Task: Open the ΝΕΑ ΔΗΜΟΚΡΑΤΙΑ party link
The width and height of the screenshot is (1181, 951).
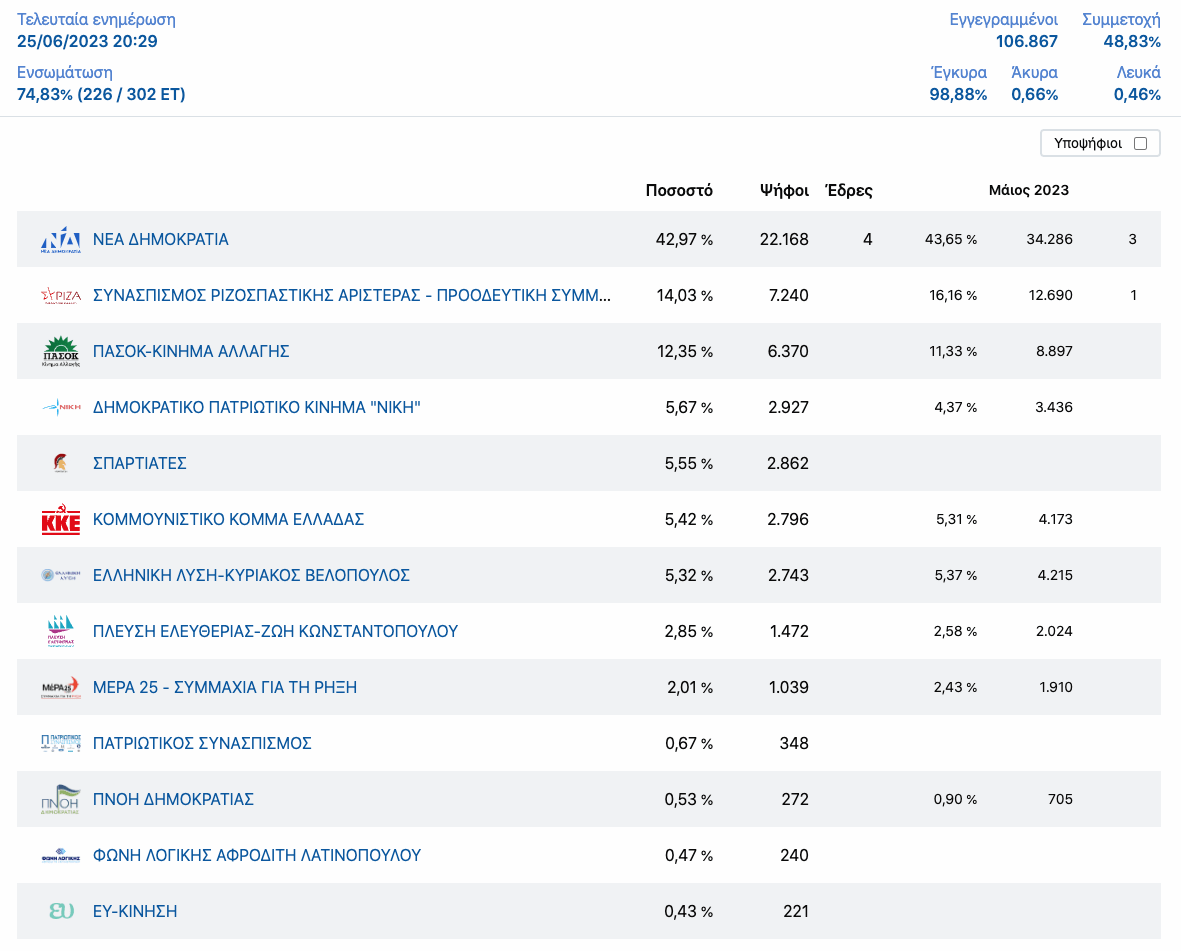Action: pos(160,239)
